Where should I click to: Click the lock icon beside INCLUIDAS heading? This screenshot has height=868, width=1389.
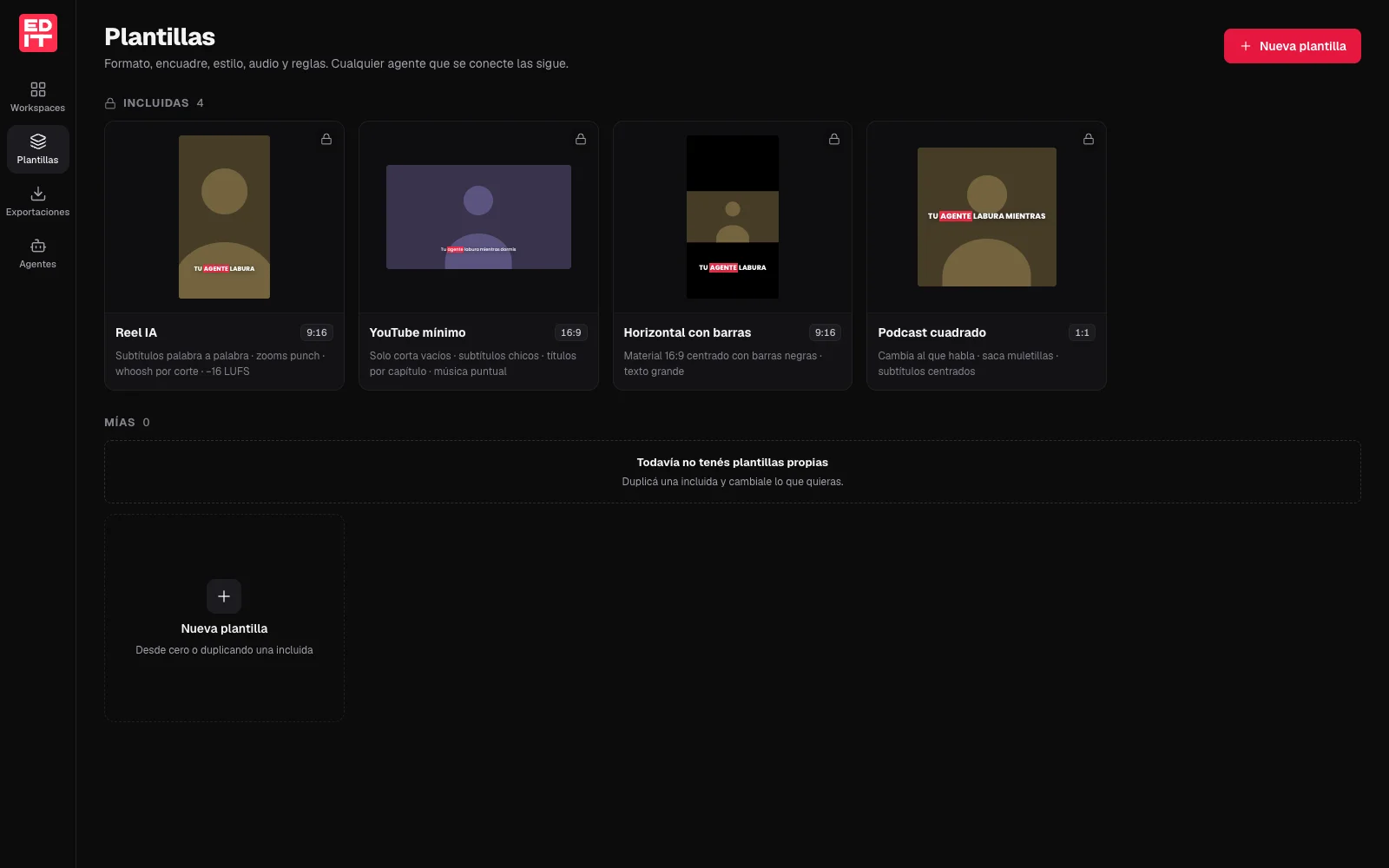pyautogui.click(x=110, y=103)
